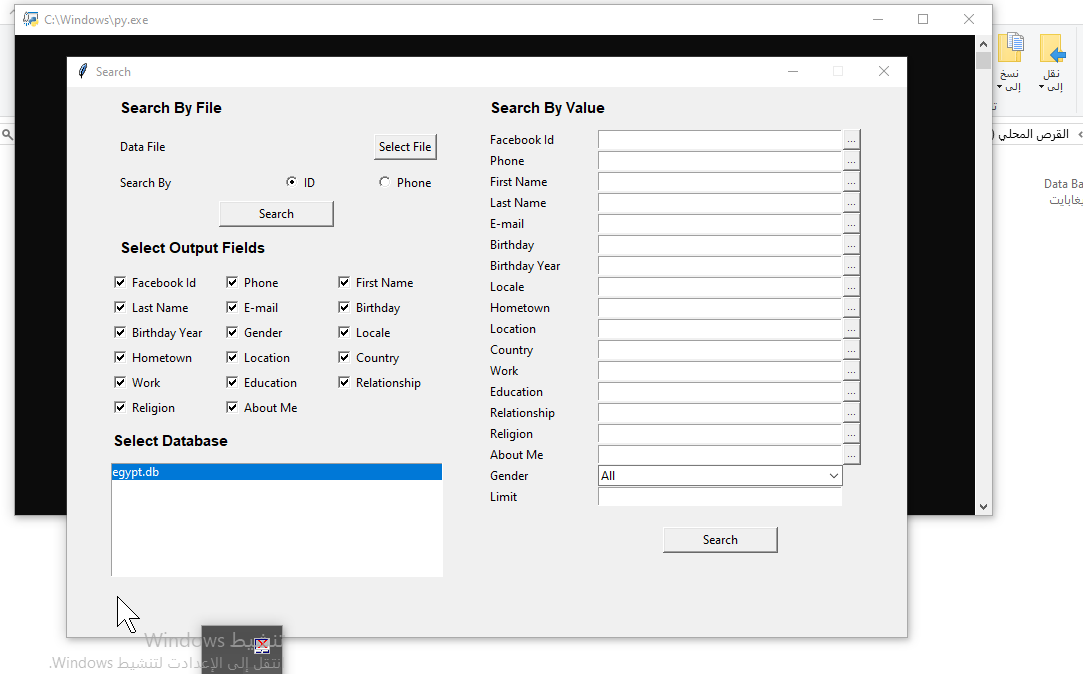This screenshot has width=1083, height=674.
Task: Toggle the Religion output field checkbox
Action: tap(121, 408)
